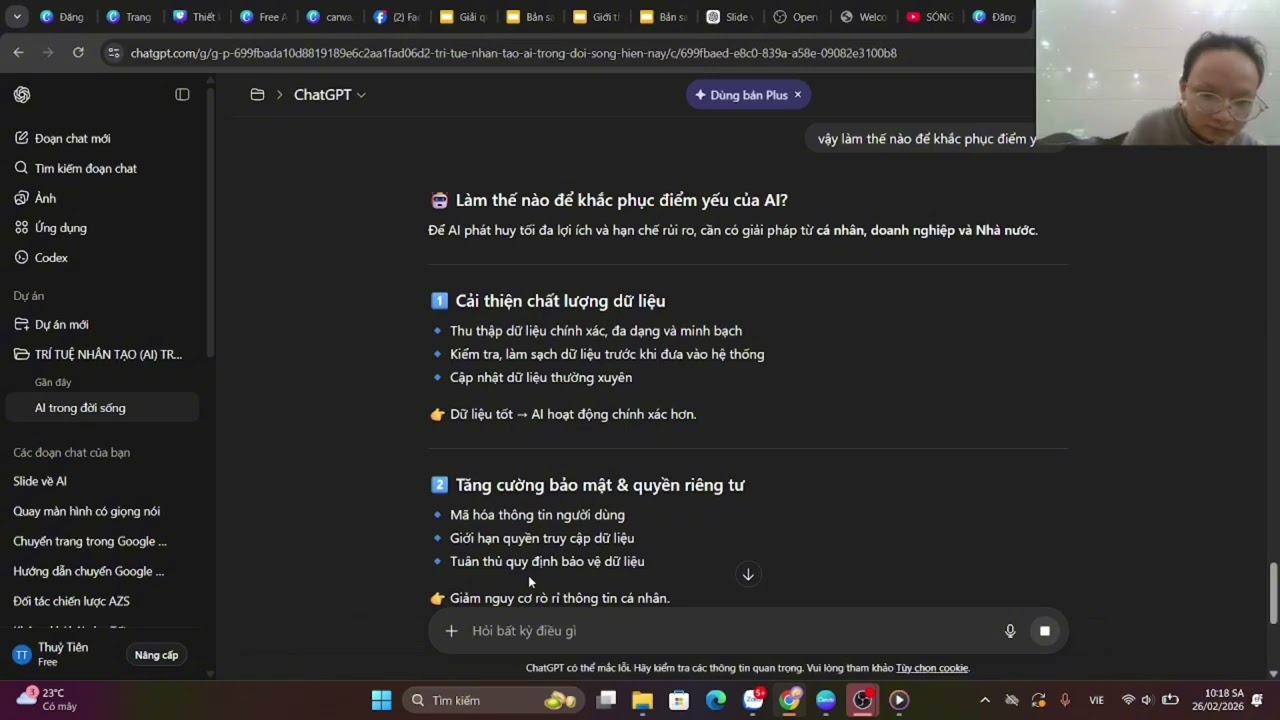Open the Windows Start menu
The width and height of the screenshot is (1280, 720).
tap(381, 700)
